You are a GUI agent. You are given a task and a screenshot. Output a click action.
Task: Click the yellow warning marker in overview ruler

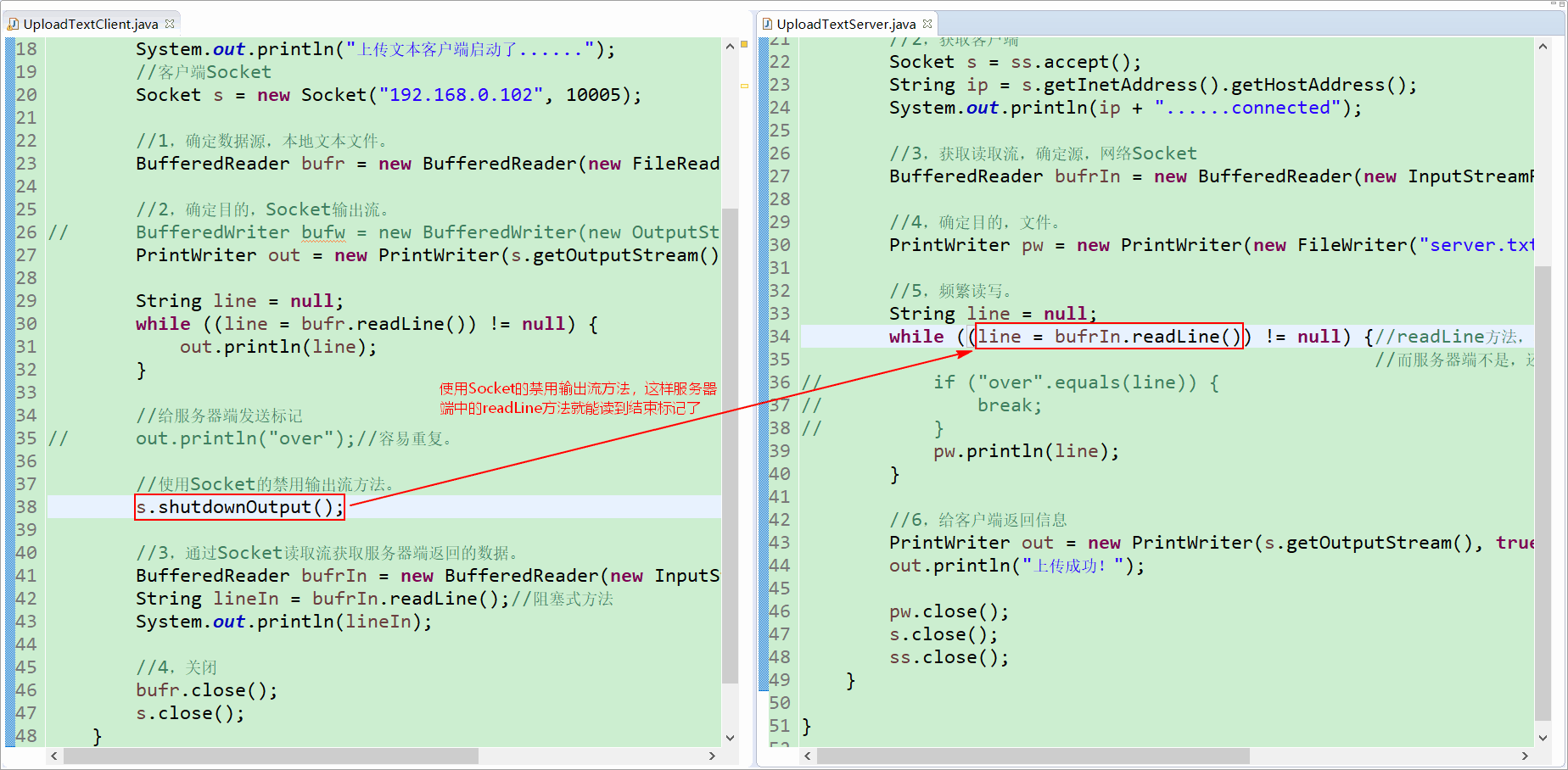pyautogui.click(x=744, y=43)
